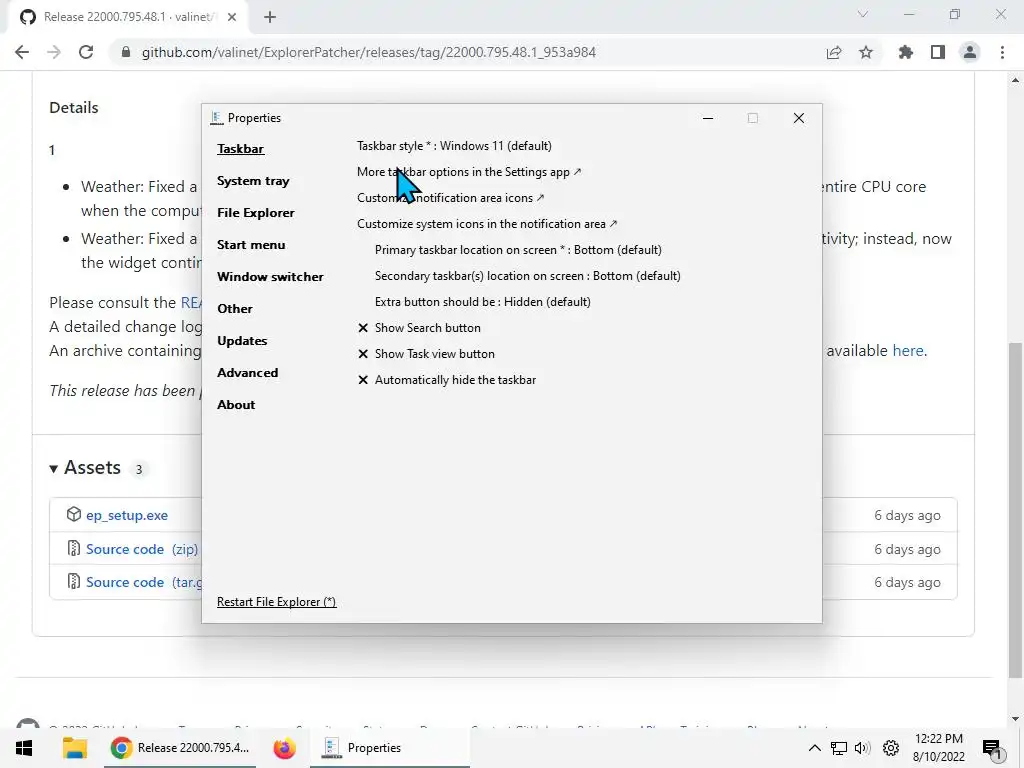Switch to Chrome taskbar button
The height and width of the screenshot is (768, 1024).
[x=180, y=748]
